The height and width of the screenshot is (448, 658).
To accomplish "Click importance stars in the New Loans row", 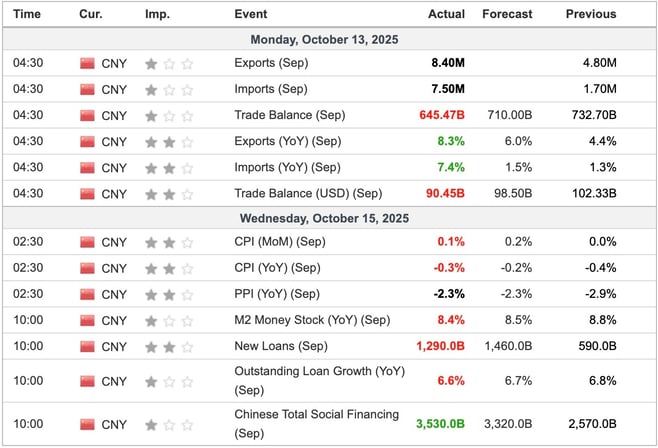I will pyautogui.click(x=169, y=346).
